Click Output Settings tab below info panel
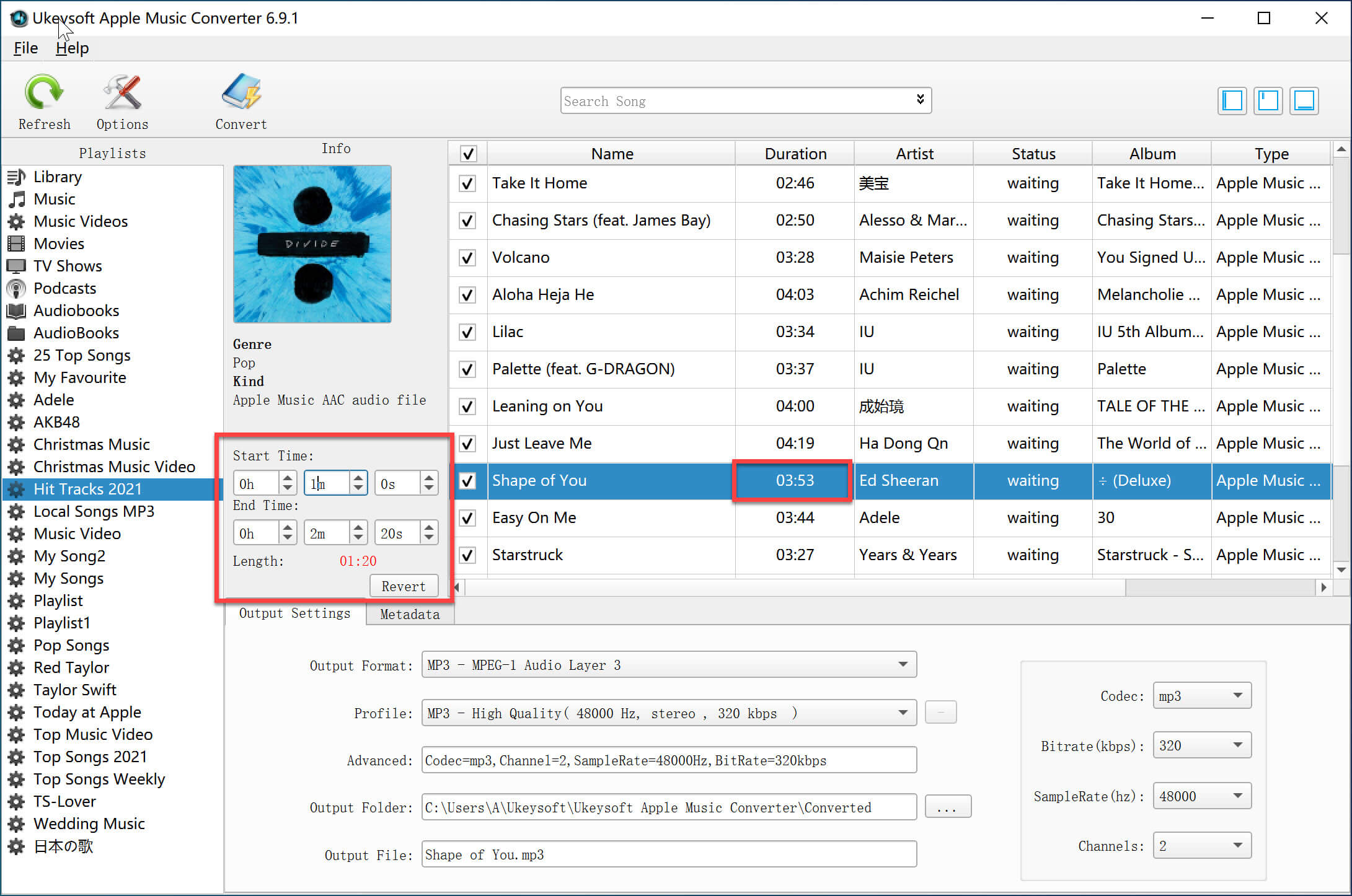This screenshot has height=896, width=1352. pyautogui.click(x=293, y=614)
